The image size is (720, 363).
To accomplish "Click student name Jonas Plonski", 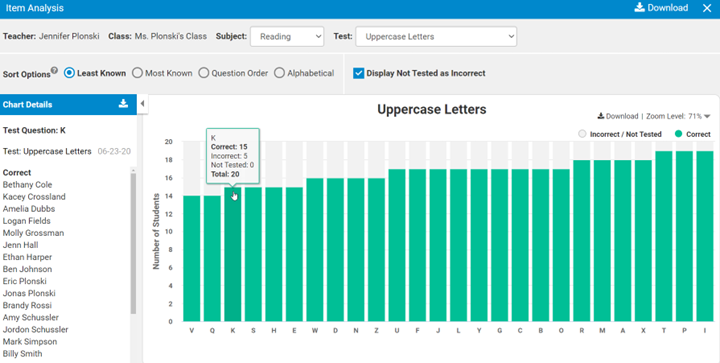I will (29, 293).
